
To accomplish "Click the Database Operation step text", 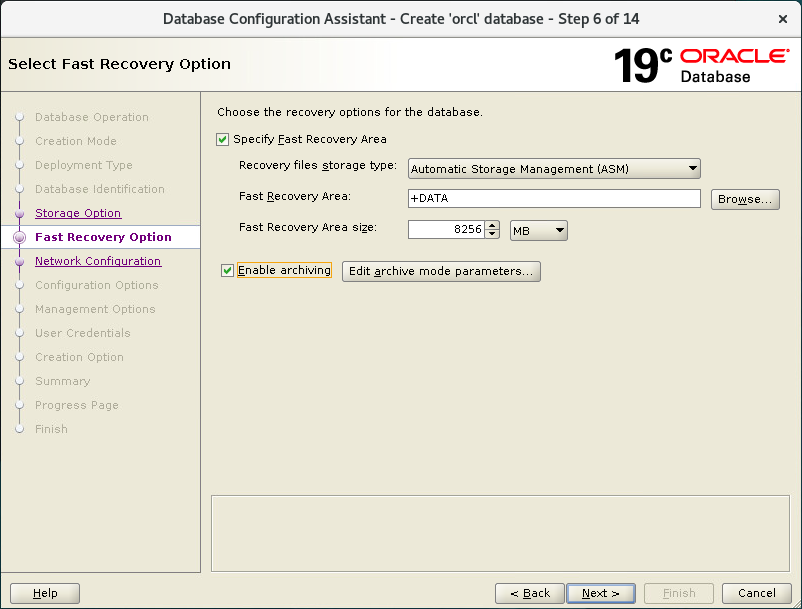I will coord(92,117).
